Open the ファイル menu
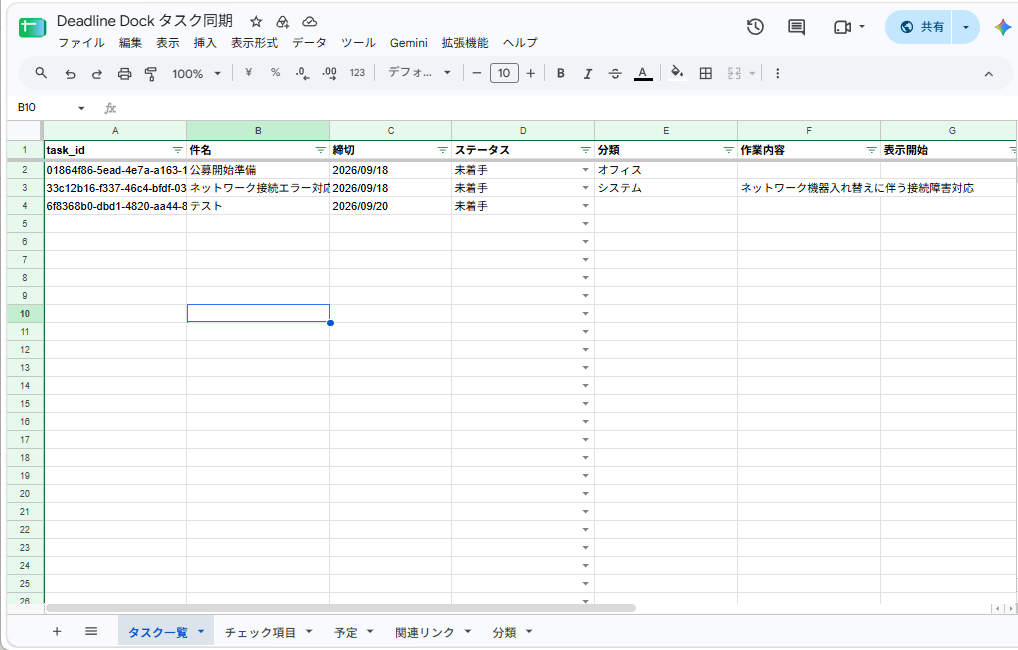The width and height of the screenshot is (1018, 650). click(81, 43)
